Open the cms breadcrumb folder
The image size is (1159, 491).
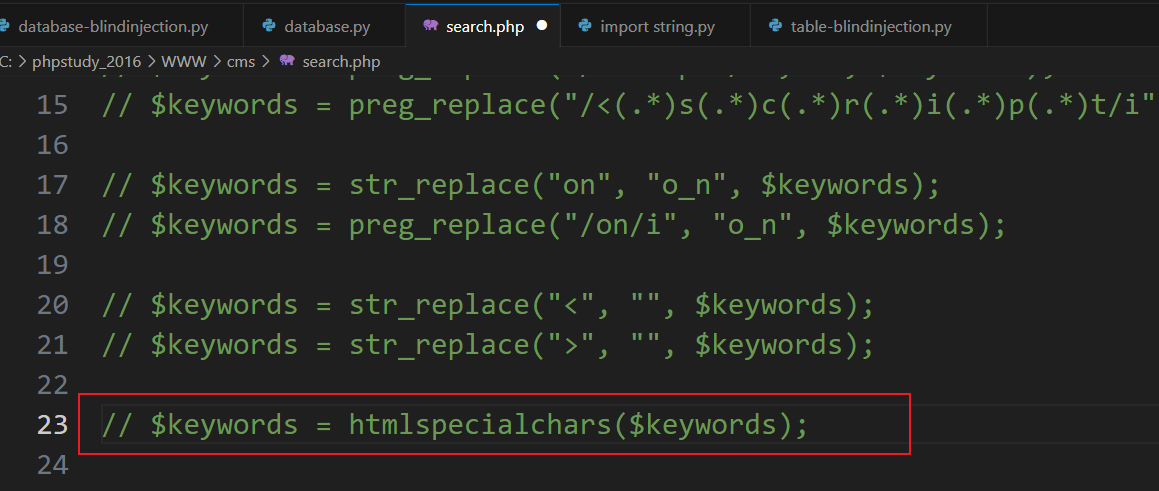pos(240,62)
